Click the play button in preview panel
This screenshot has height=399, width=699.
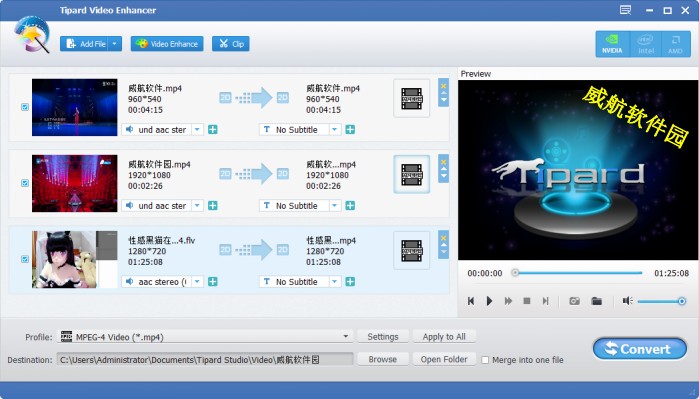coord(489,301)
